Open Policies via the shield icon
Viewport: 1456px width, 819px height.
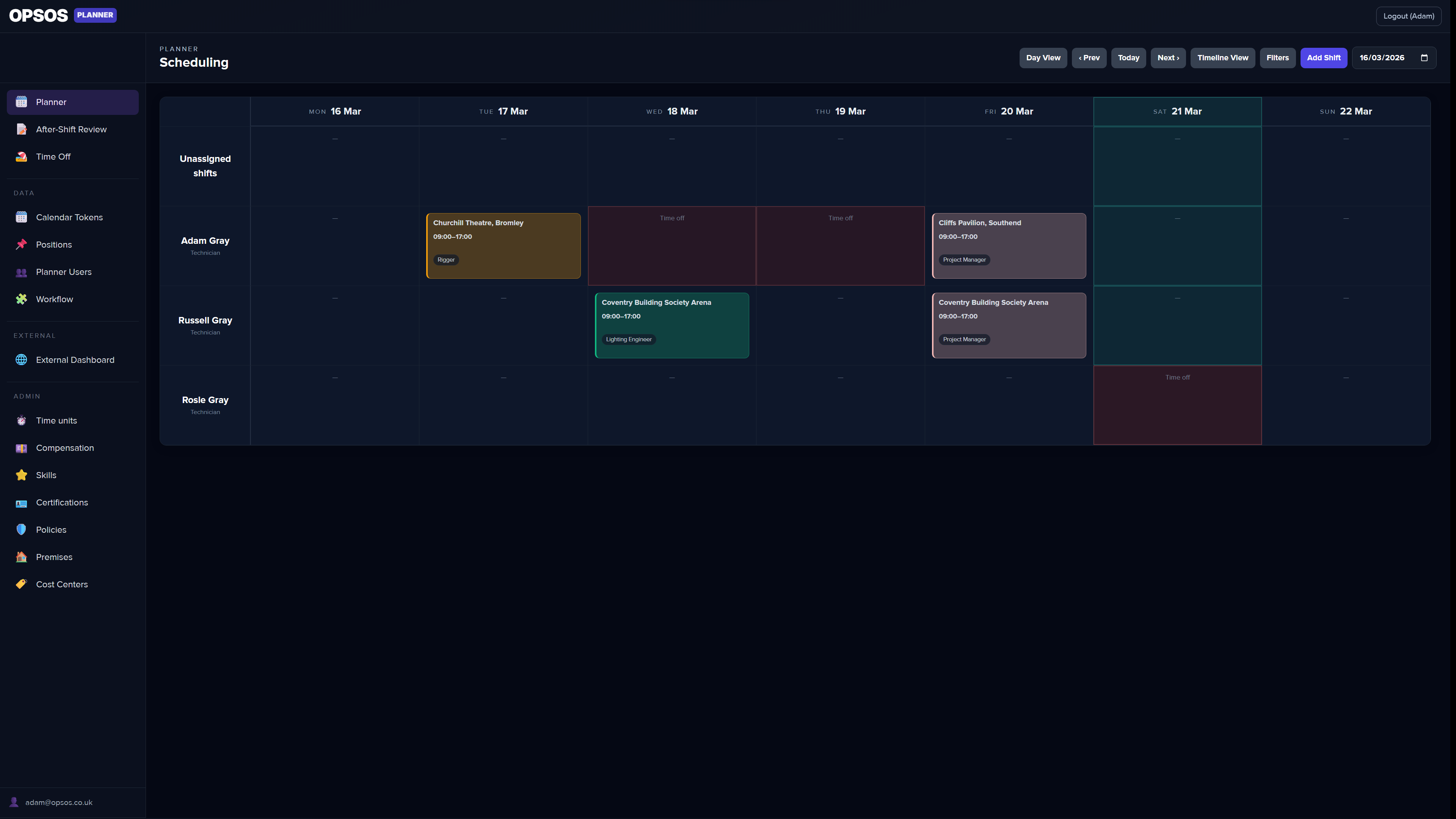pyautogui.click(x=21, y=530)
